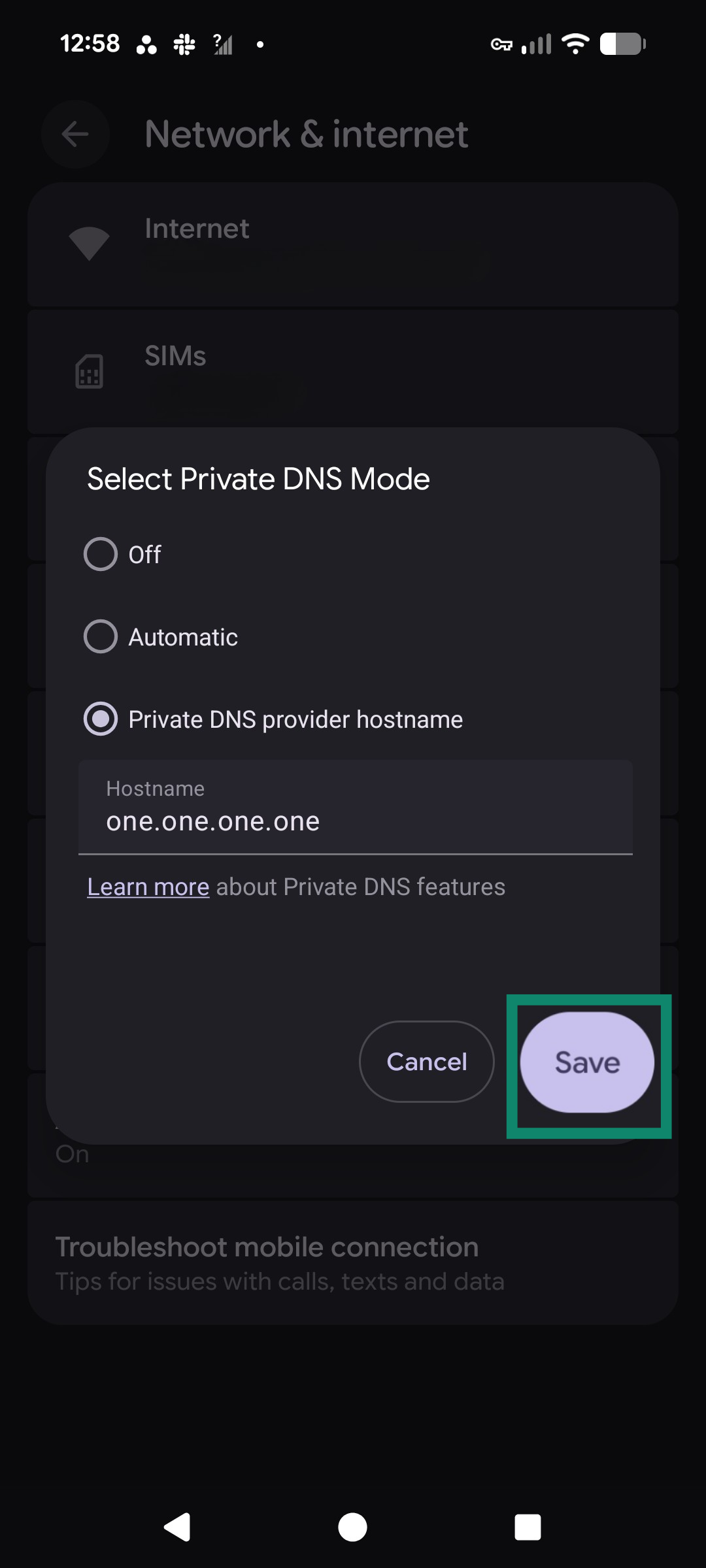This screenshot has width=706, height=1568.
Task: Tap the recent apps square button
Action: 528,1527
